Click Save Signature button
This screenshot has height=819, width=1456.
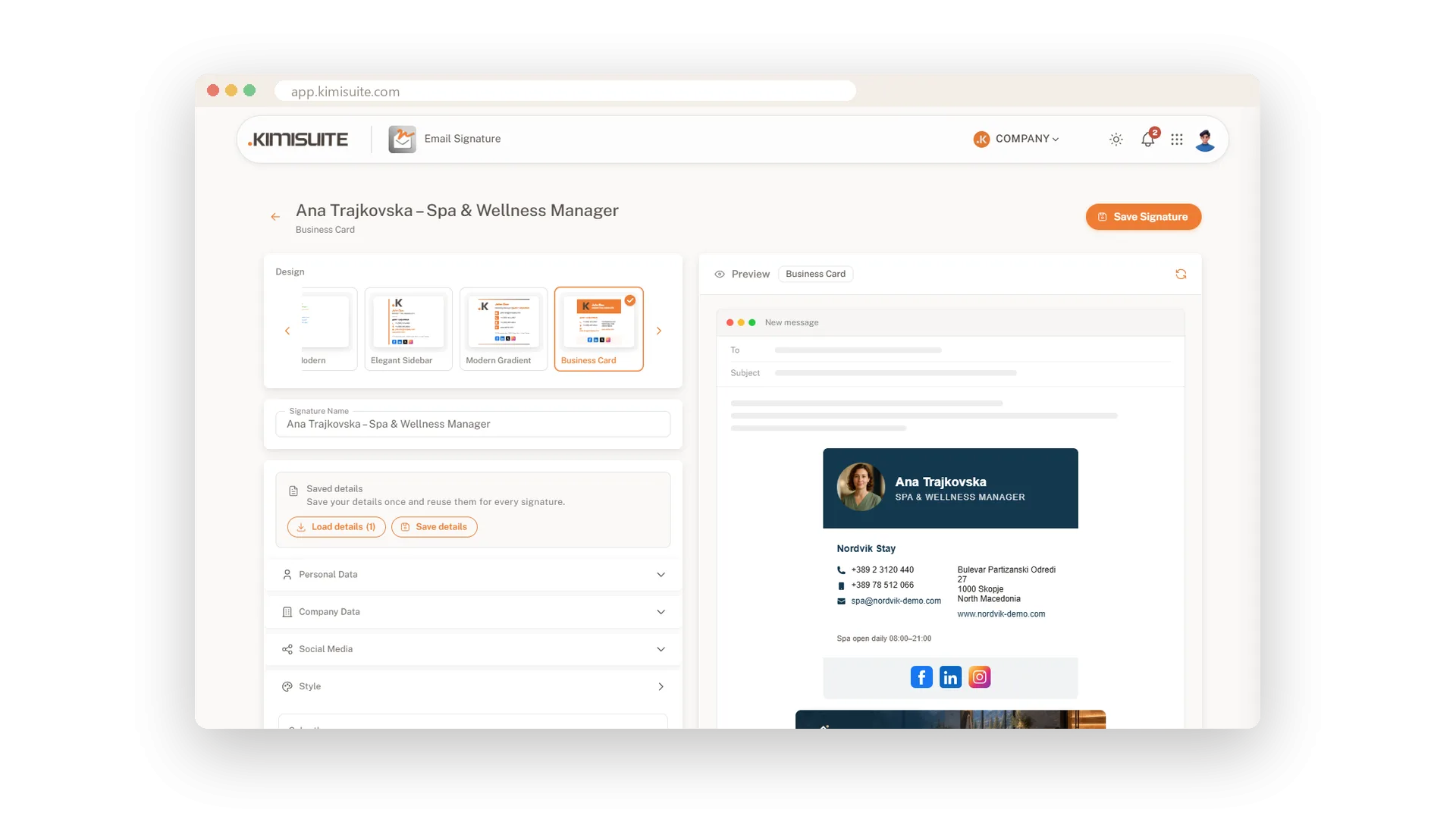pyautogui.click(x=1143, y=217)
